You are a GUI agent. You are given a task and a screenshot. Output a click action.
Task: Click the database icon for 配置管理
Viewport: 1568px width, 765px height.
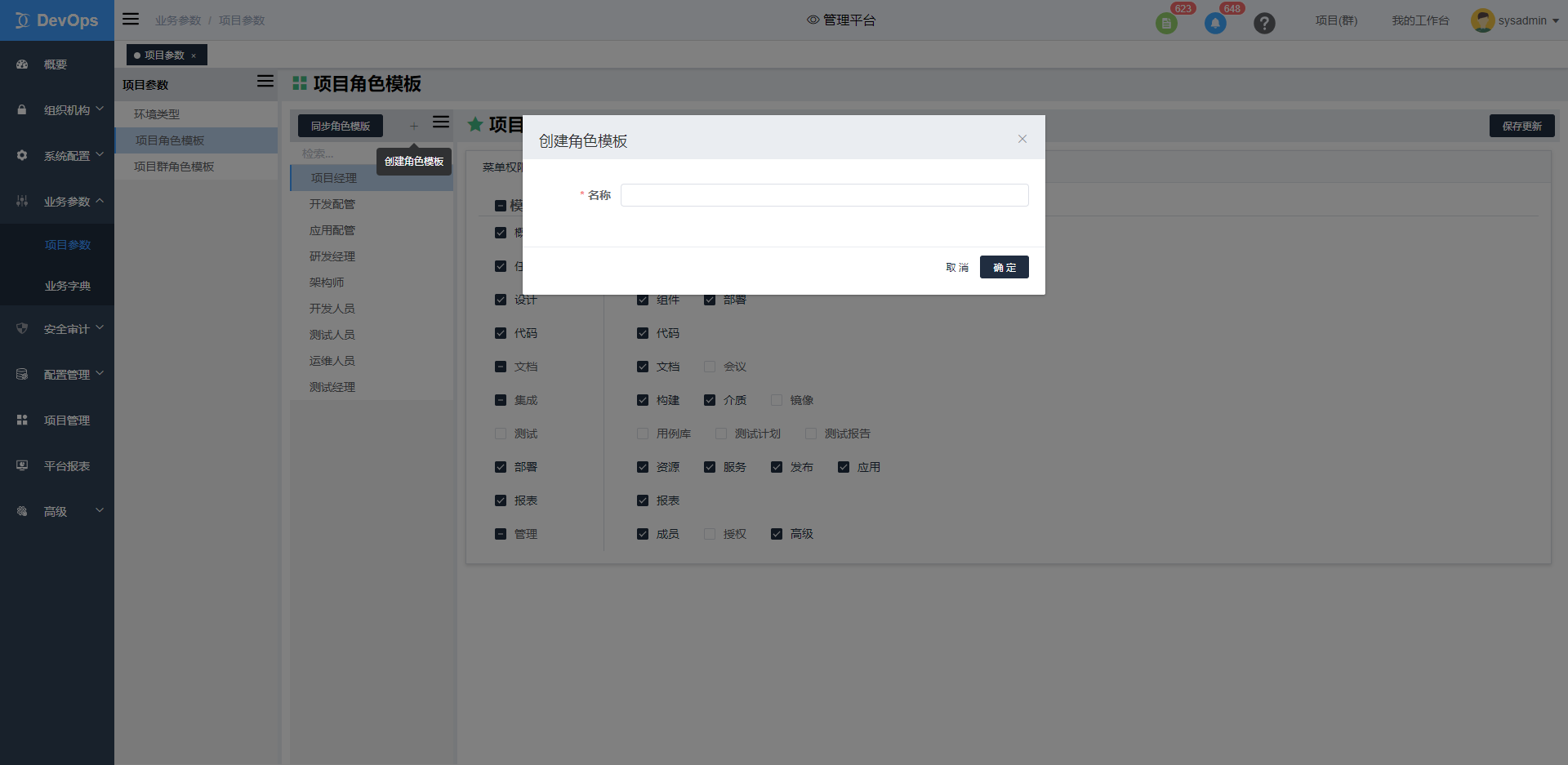pos(22,375)
